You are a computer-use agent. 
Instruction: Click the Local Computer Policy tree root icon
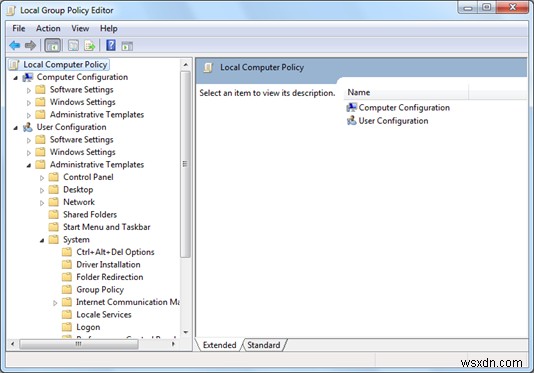coord(14,65)
